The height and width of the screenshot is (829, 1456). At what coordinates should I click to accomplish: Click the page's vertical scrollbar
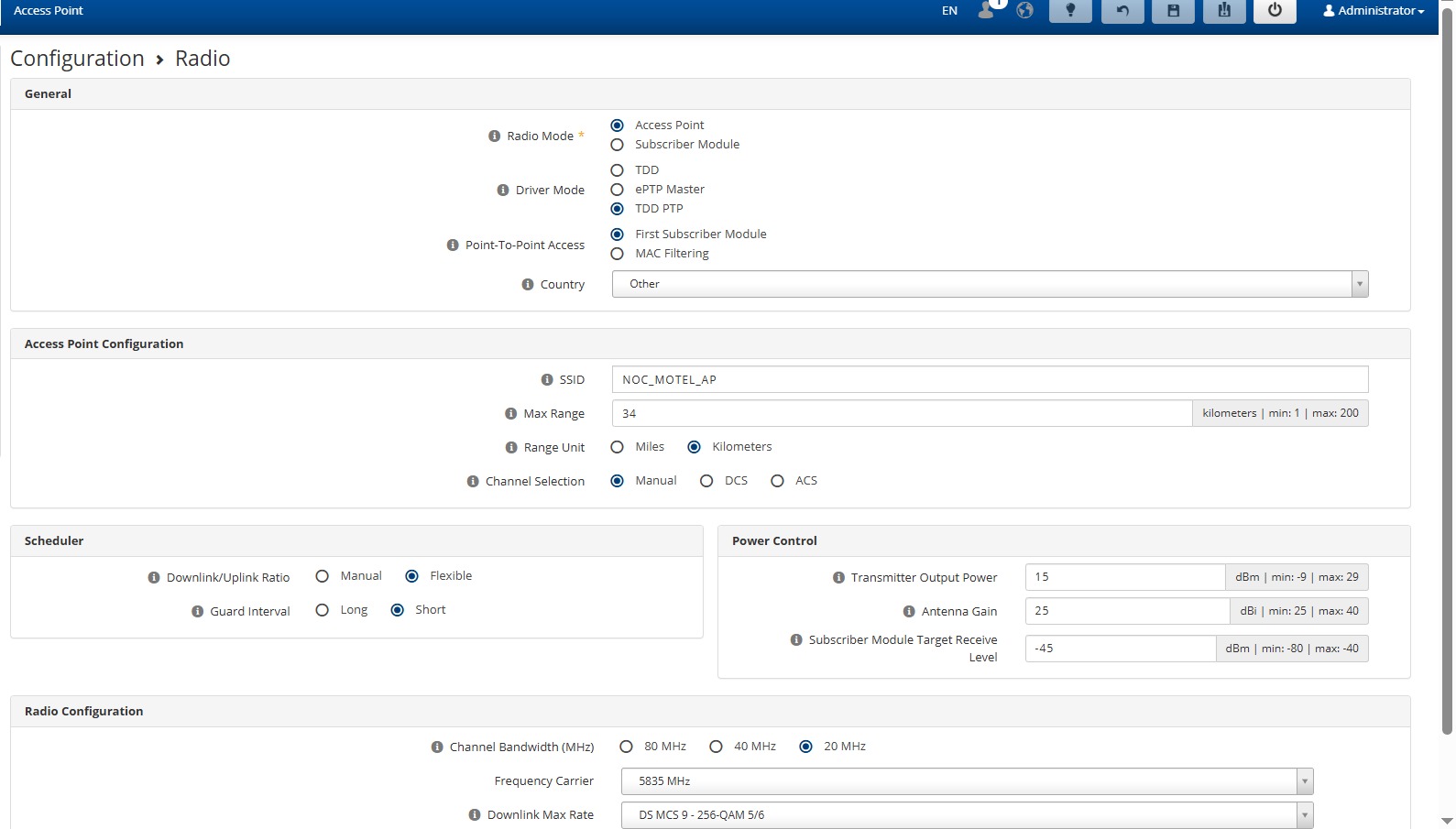[x=1447, y=366]
